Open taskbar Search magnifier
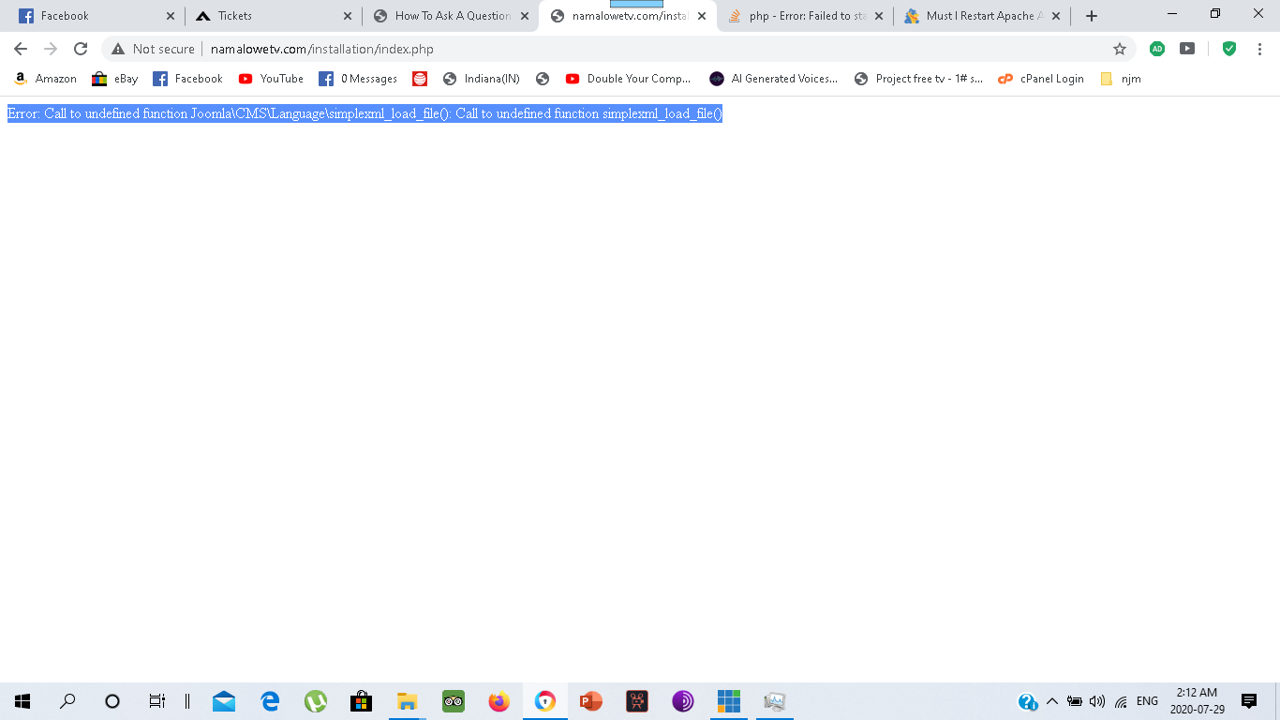This screenshot has height=720, width=1280. (68, 701)
